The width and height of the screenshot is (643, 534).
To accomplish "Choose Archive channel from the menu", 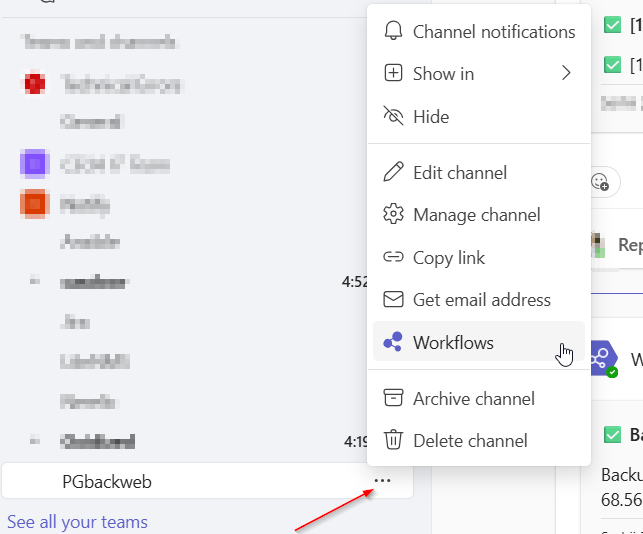I will (x=473, y=398).
